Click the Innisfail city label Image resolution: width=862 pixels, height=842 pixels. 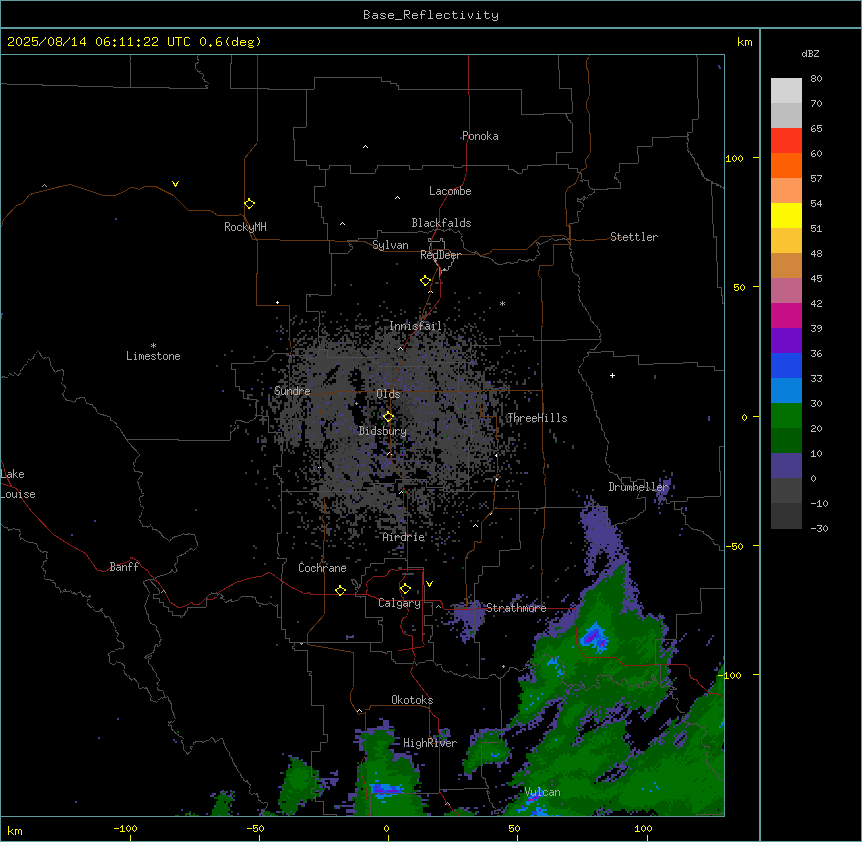point(415,326)
